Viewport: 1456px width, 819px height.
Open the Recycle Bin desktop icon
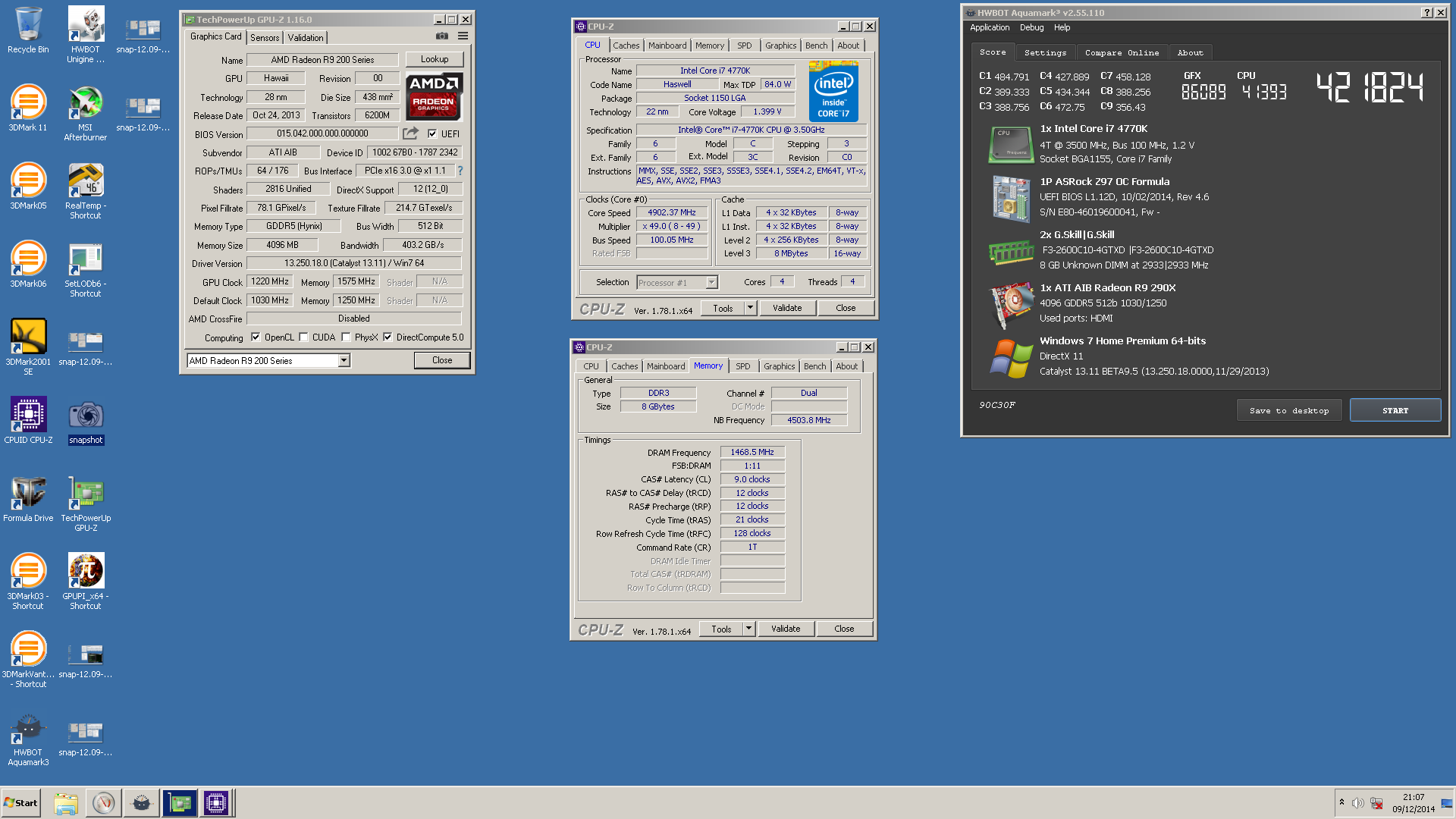pos(28,30)
